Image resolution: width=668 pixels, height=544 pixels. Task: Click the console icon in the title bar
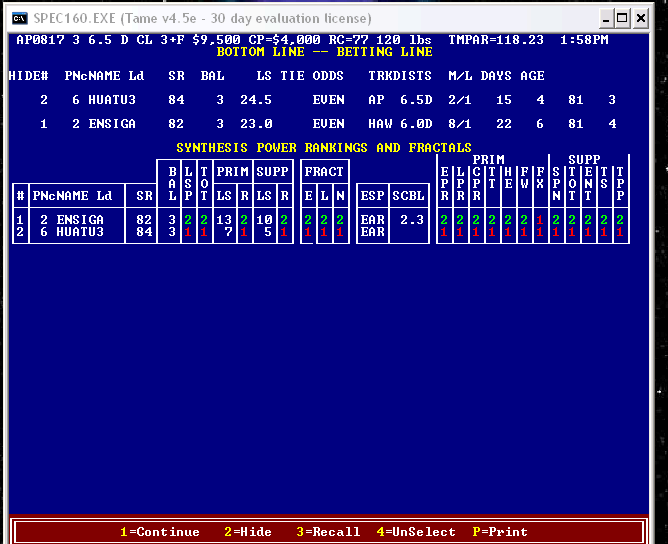20,18
